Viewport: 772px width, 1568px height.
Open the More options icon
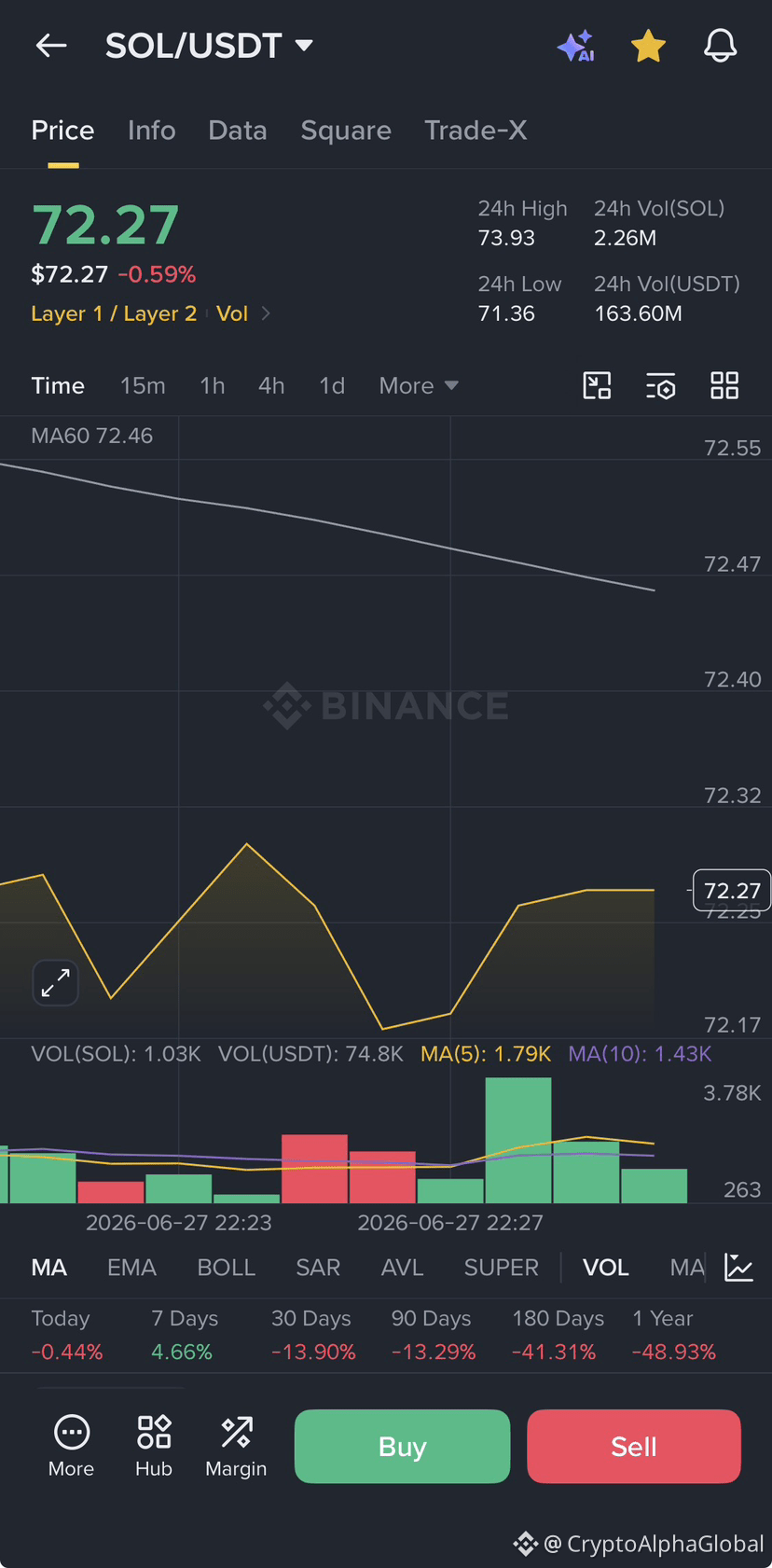pyautogui.click(x=72, y=1447)
